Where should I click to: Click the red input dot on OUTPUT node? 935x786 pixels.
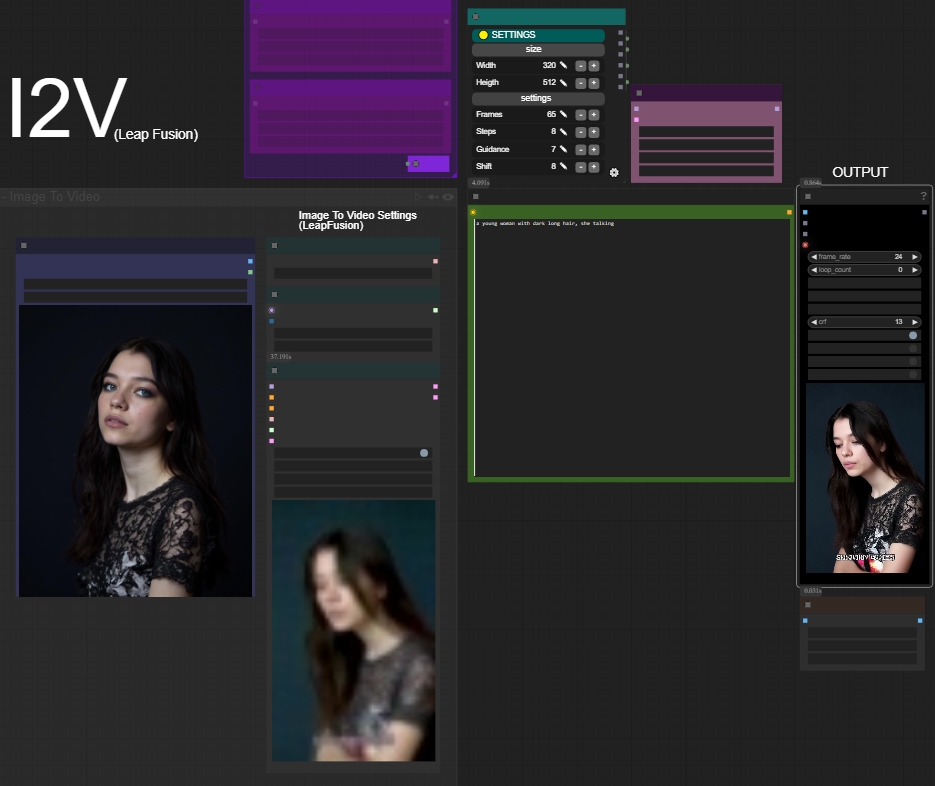(805, 245)
